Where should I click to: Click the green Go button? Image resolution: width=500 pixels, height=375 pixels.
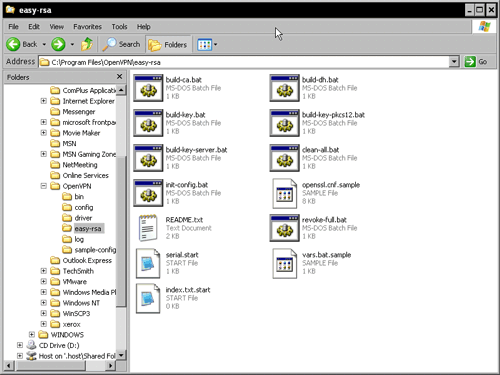[476, 62]
